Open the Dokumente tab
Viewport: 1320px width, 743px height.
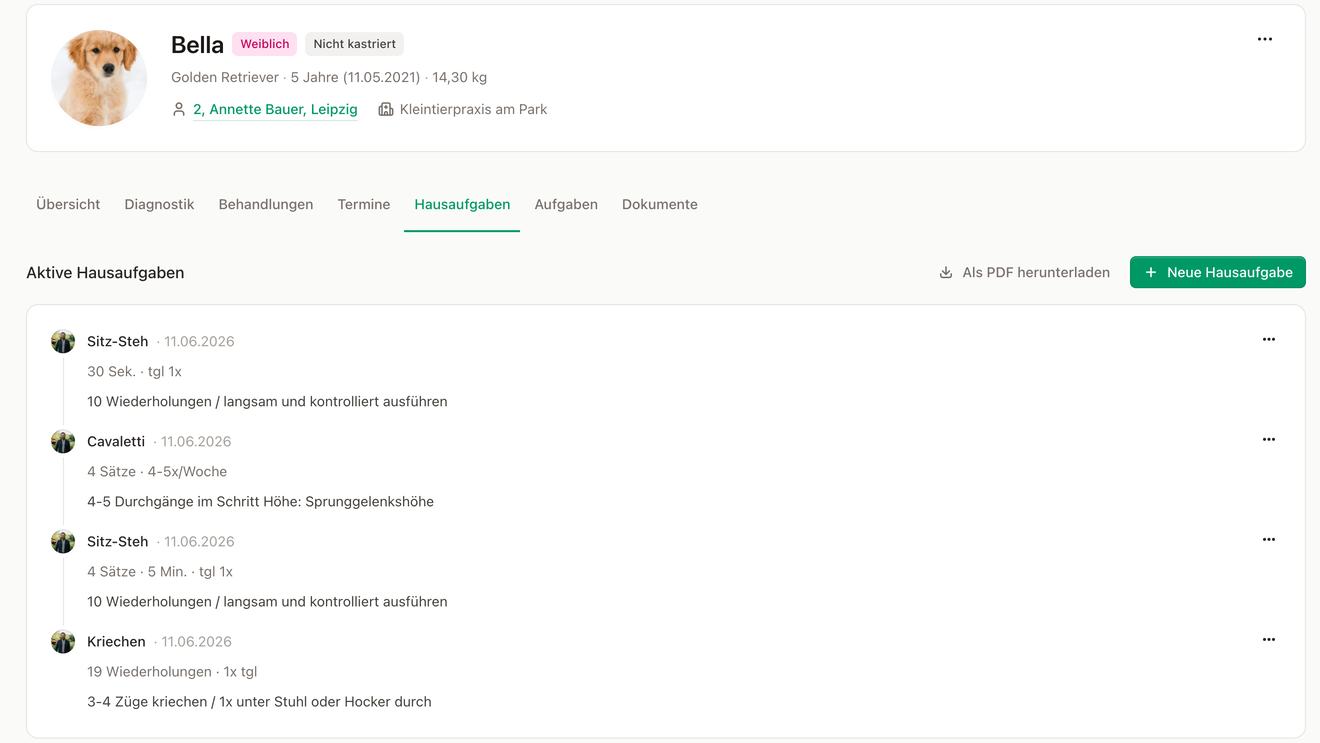coord(660,204)
